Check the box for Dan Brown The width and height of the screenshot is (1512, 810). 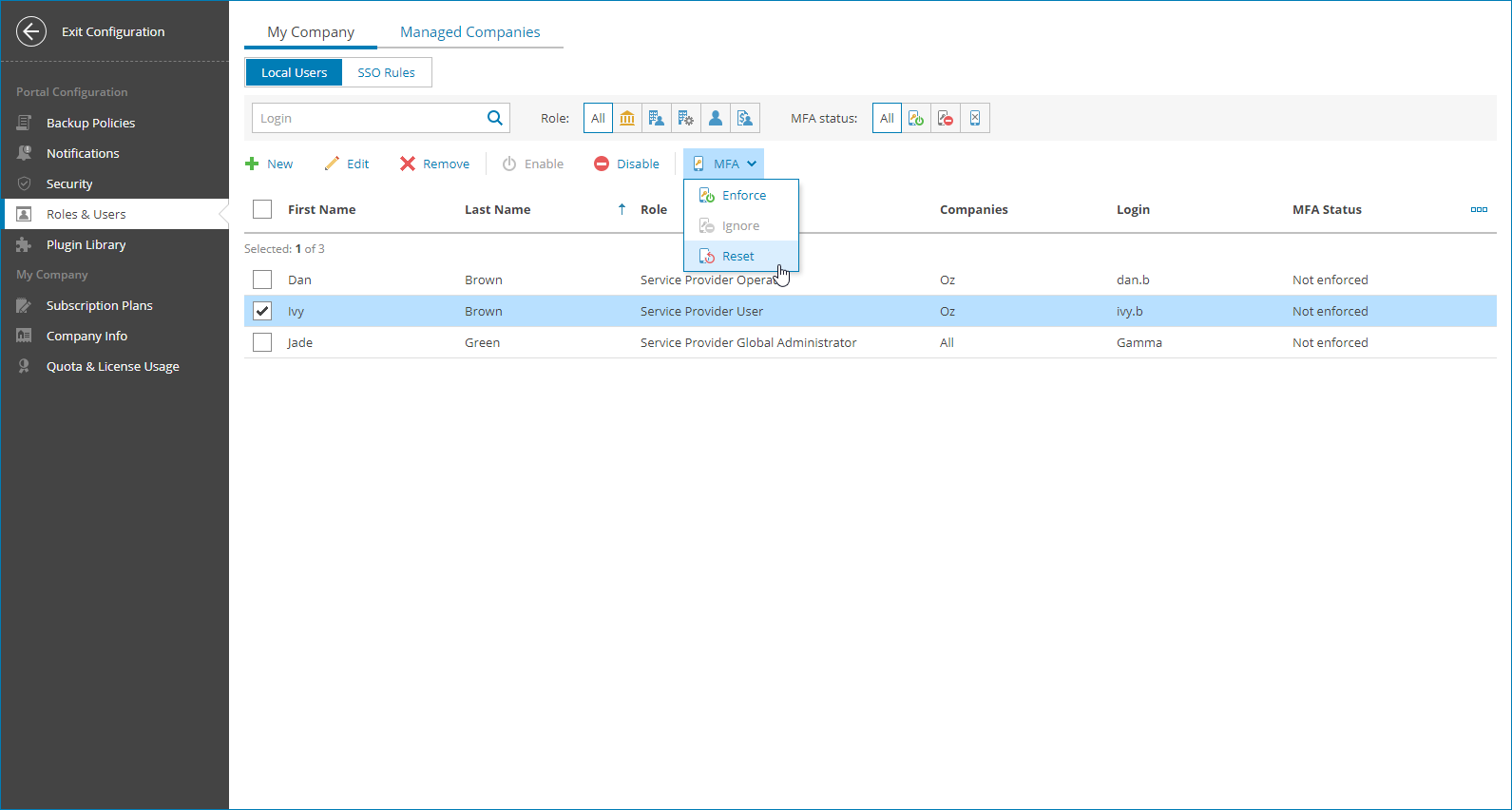[262, 280]
